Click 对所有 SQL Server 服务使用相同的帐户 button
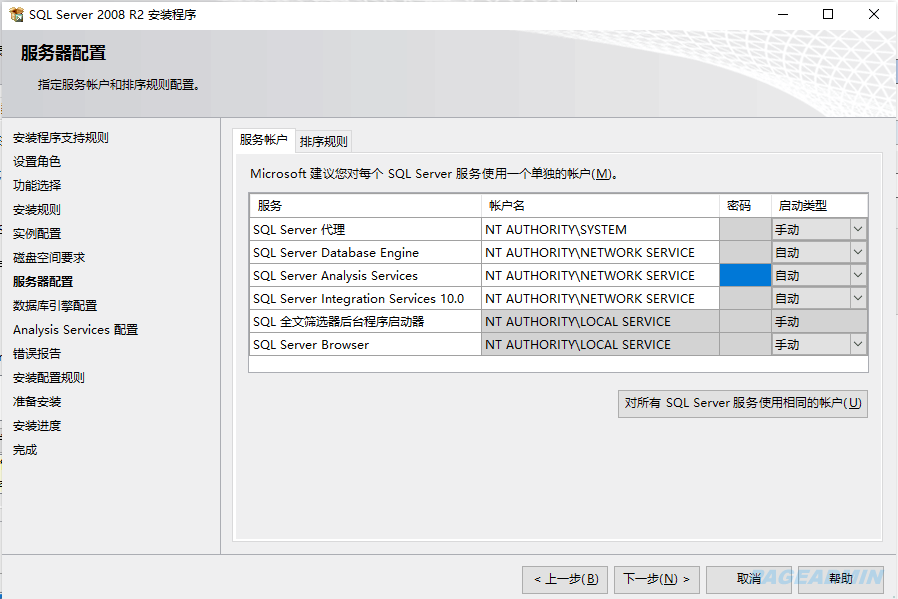This screenshot has width=898, height=599. tap(743, 404)
